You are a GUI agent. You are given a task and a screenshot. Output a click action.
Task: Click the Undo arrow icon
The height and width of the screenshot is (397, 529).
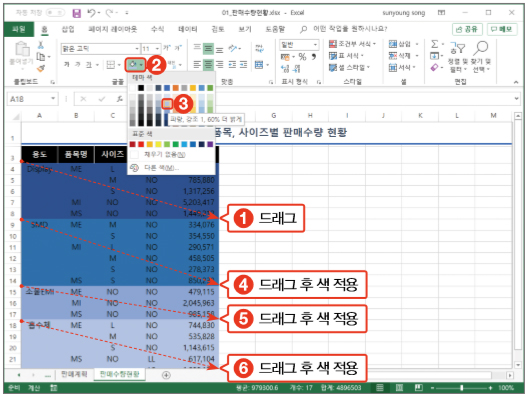pyautogui.click(x=91, y=13)
